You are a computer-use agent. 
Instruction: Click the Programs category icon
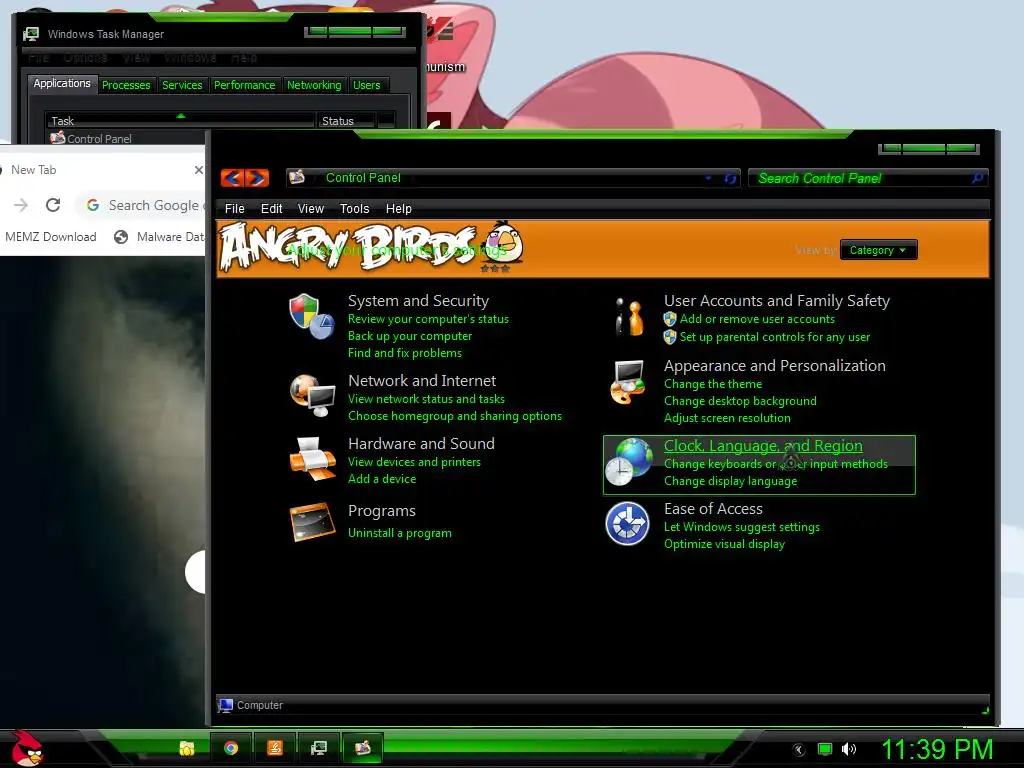[312, 521]
